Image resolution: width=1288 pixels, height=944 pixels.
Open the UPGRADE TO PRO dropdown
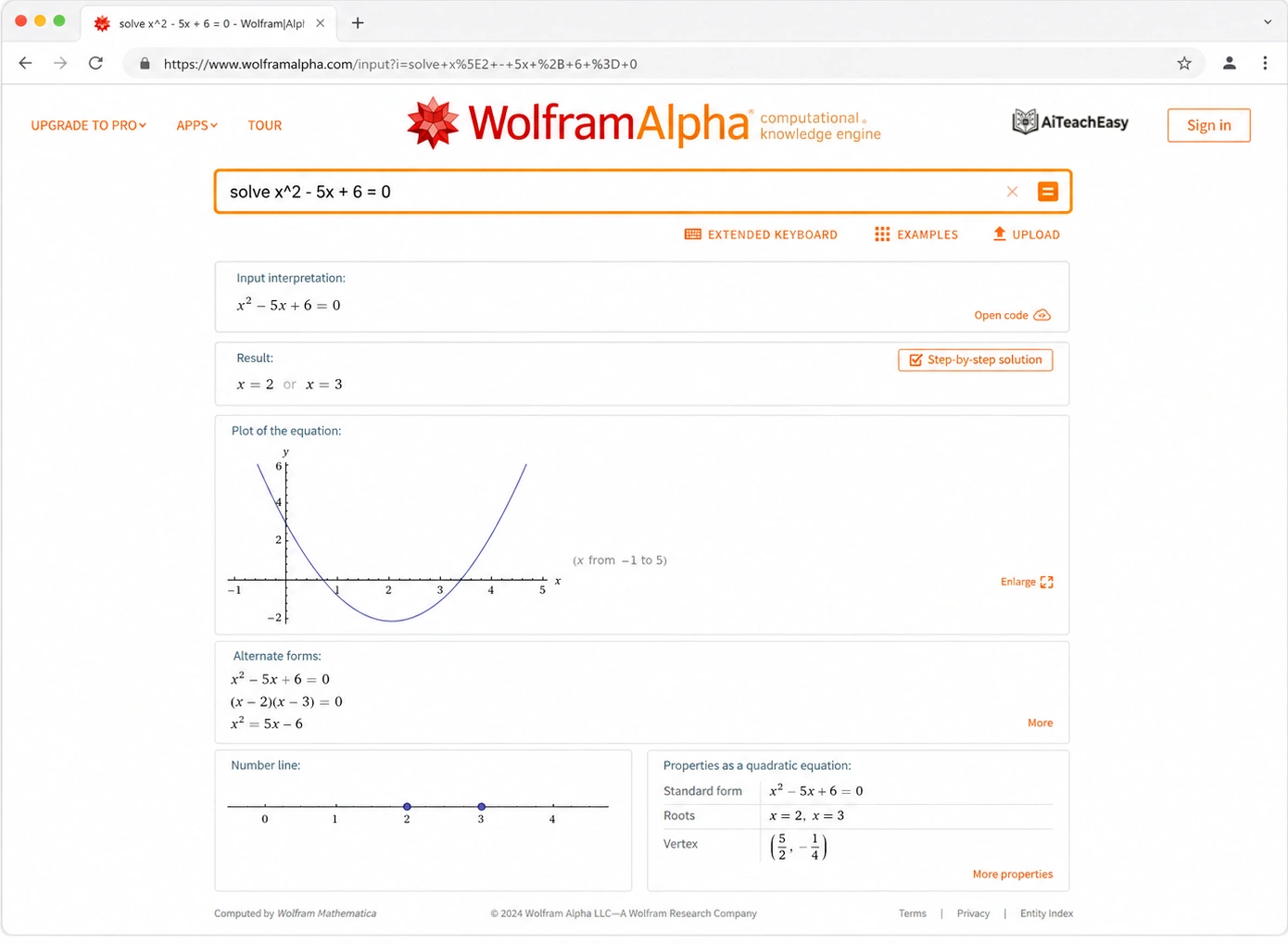tap(89, 125)
